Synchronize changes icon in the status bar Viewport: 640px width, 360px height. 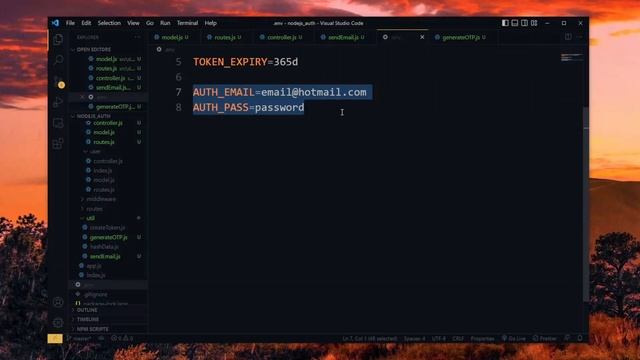coord(101,338)
